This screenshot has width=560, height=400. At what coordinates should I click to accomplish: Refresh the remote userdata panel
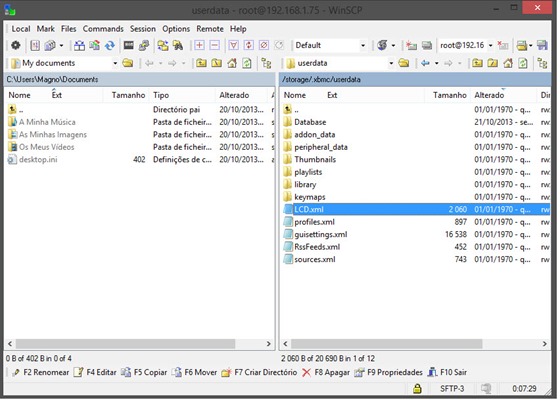[523, 63]
